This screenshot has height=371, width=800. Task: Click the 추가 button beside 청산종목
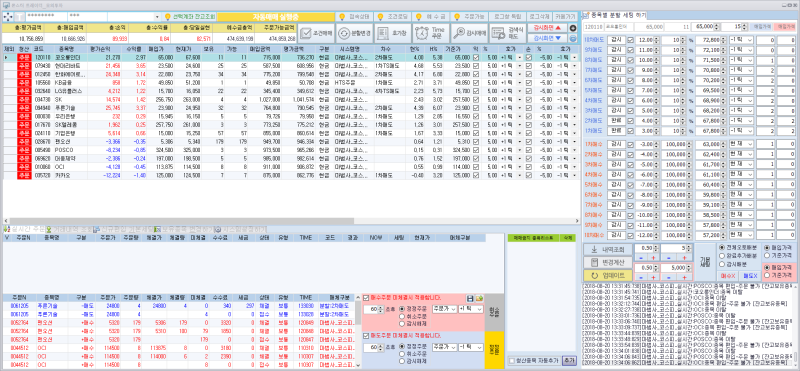[568, 361]
